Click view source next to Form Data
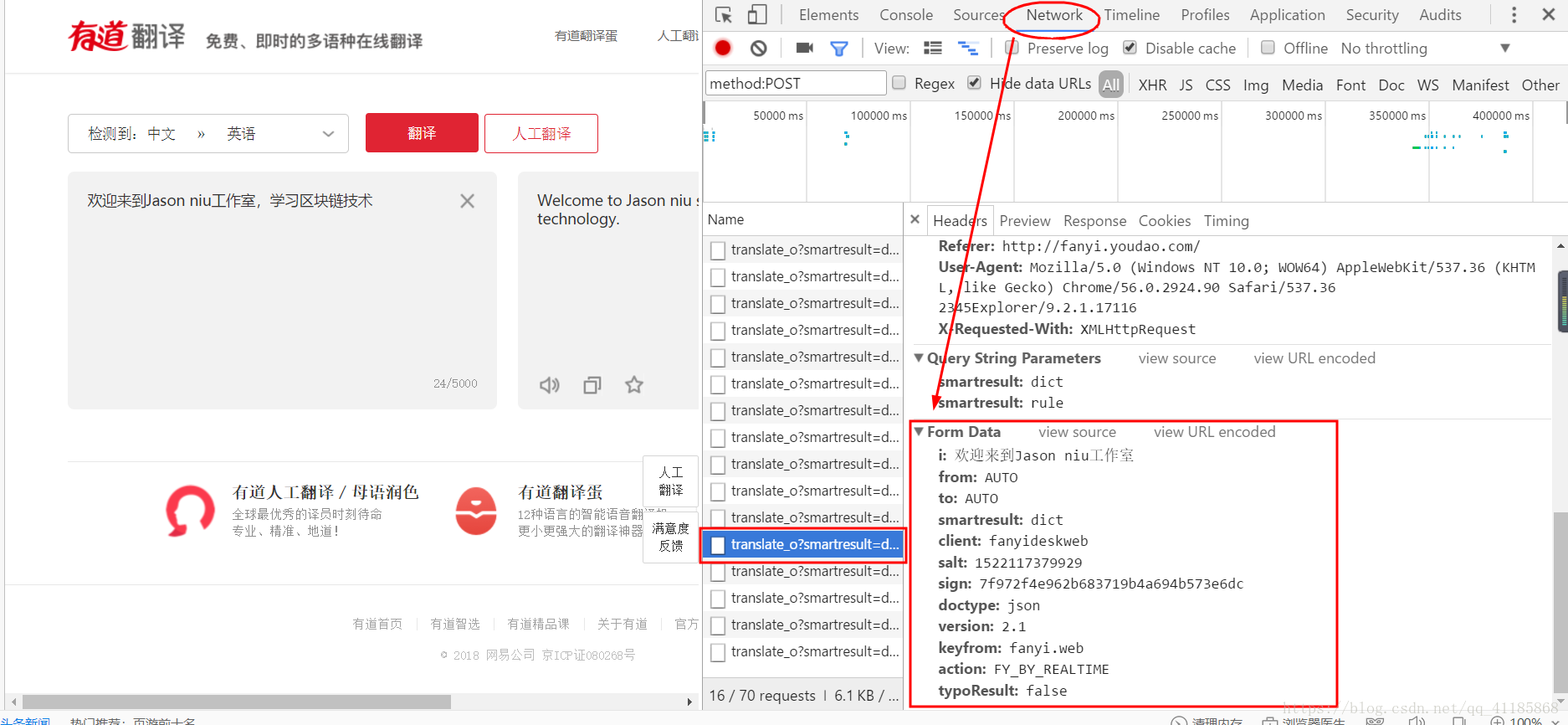 coord(1077,432)
